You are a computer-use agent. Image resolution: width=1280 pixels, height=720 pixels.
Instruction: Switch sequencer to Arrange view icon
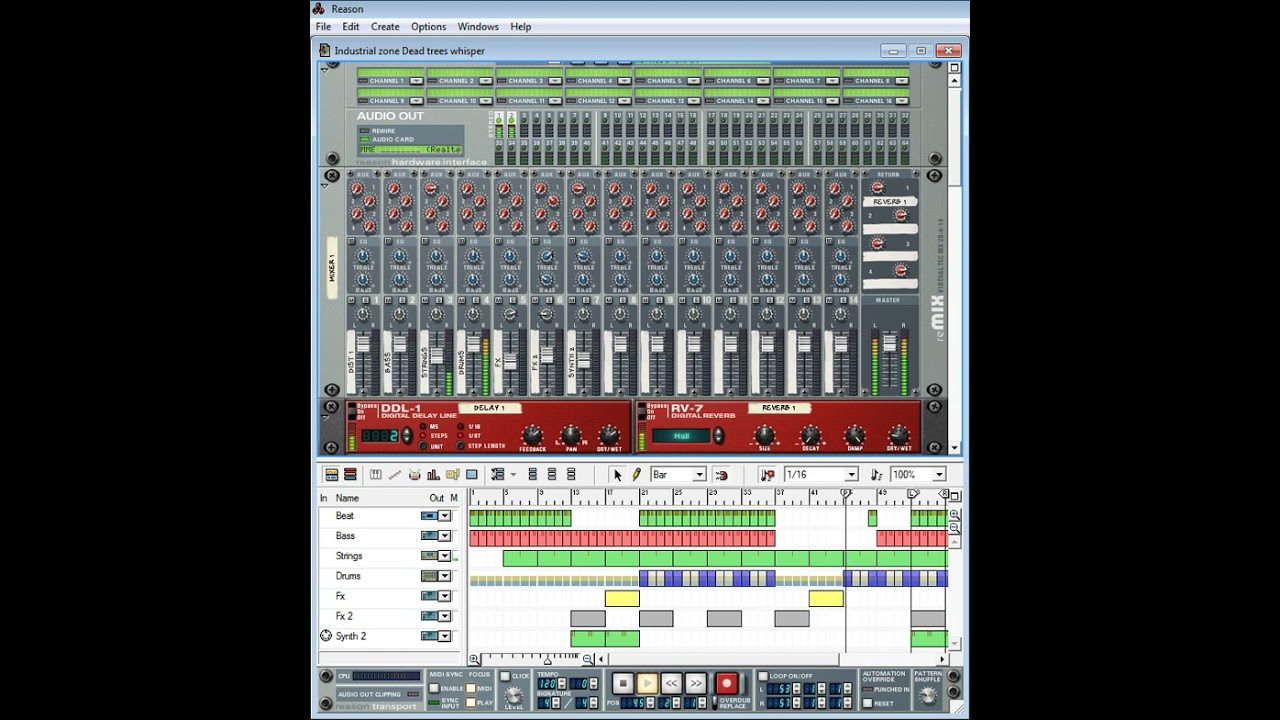coord(331,474)
